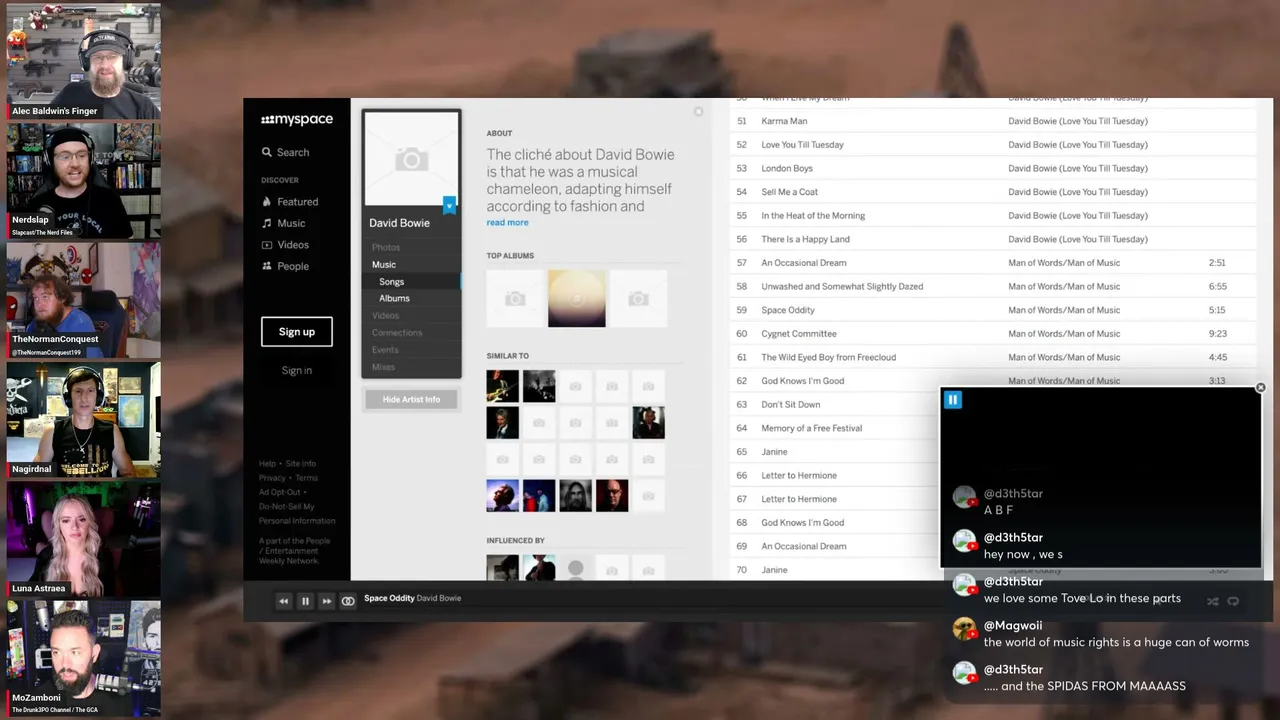The width and height of the screenshot is (1280, 720).
Task: Close the floating video overlay
Action: [1260, 387]
